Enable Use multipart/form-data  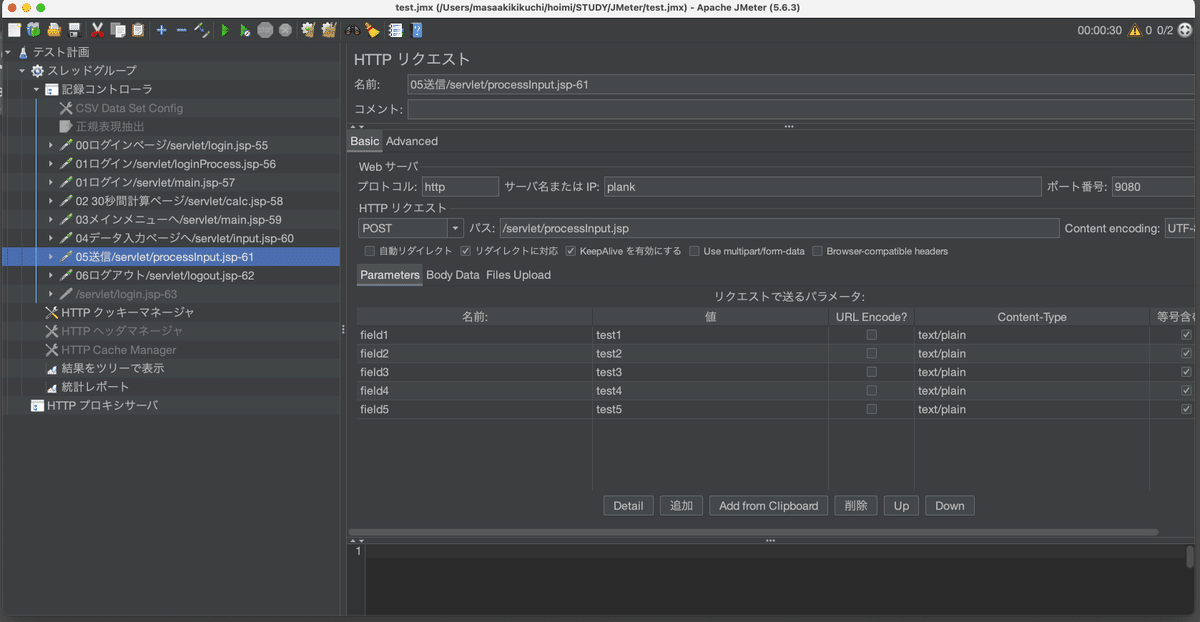tap(695, 251)
